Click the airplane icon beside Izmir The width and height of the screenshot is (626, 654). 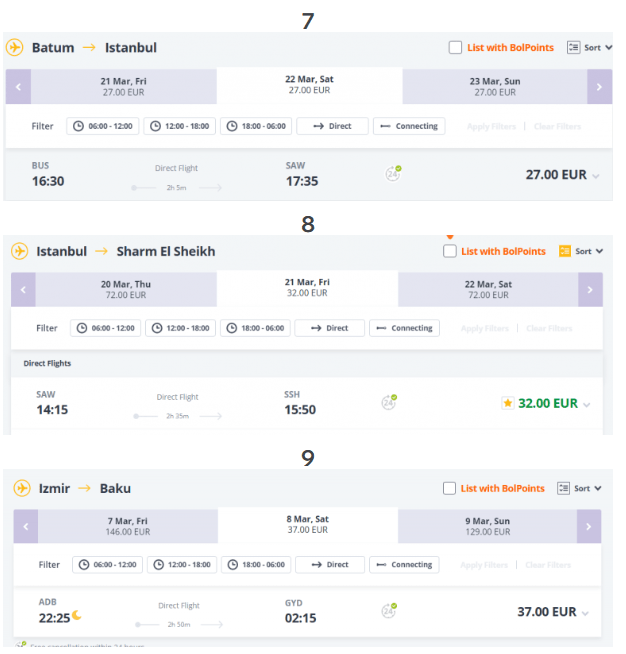tap(22, 488)
